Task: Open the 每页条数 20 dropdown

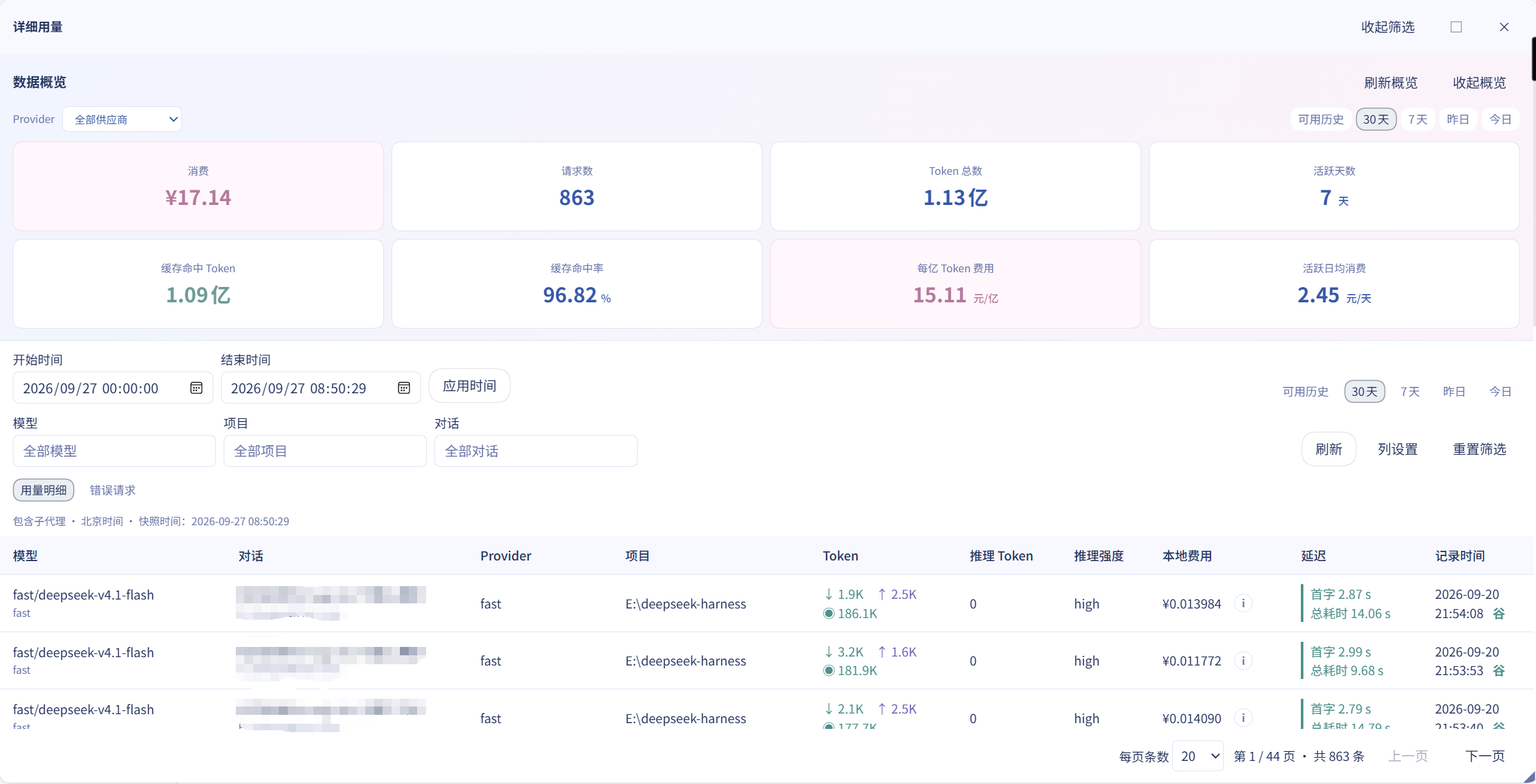Action: [1198, 756]
